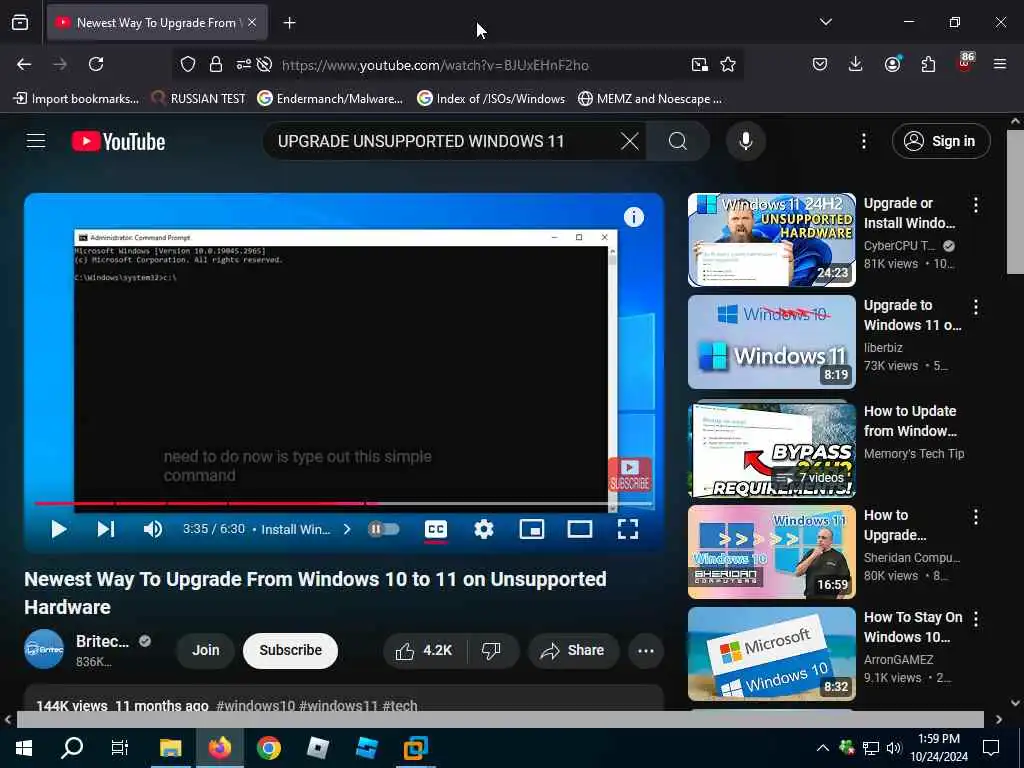Open more actions below the video
Viewport: 1024px width, 768px height.
pos(646,650)
